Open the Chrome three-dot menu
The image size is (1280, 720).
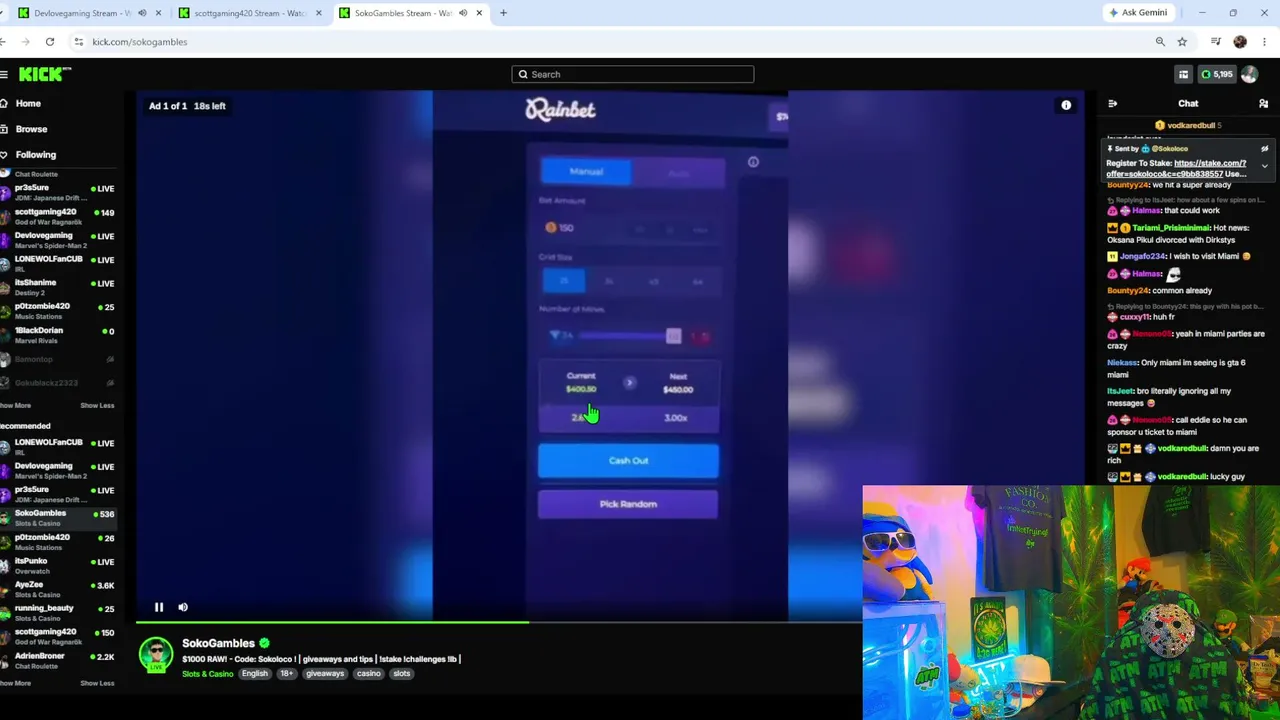(1265, 42)
